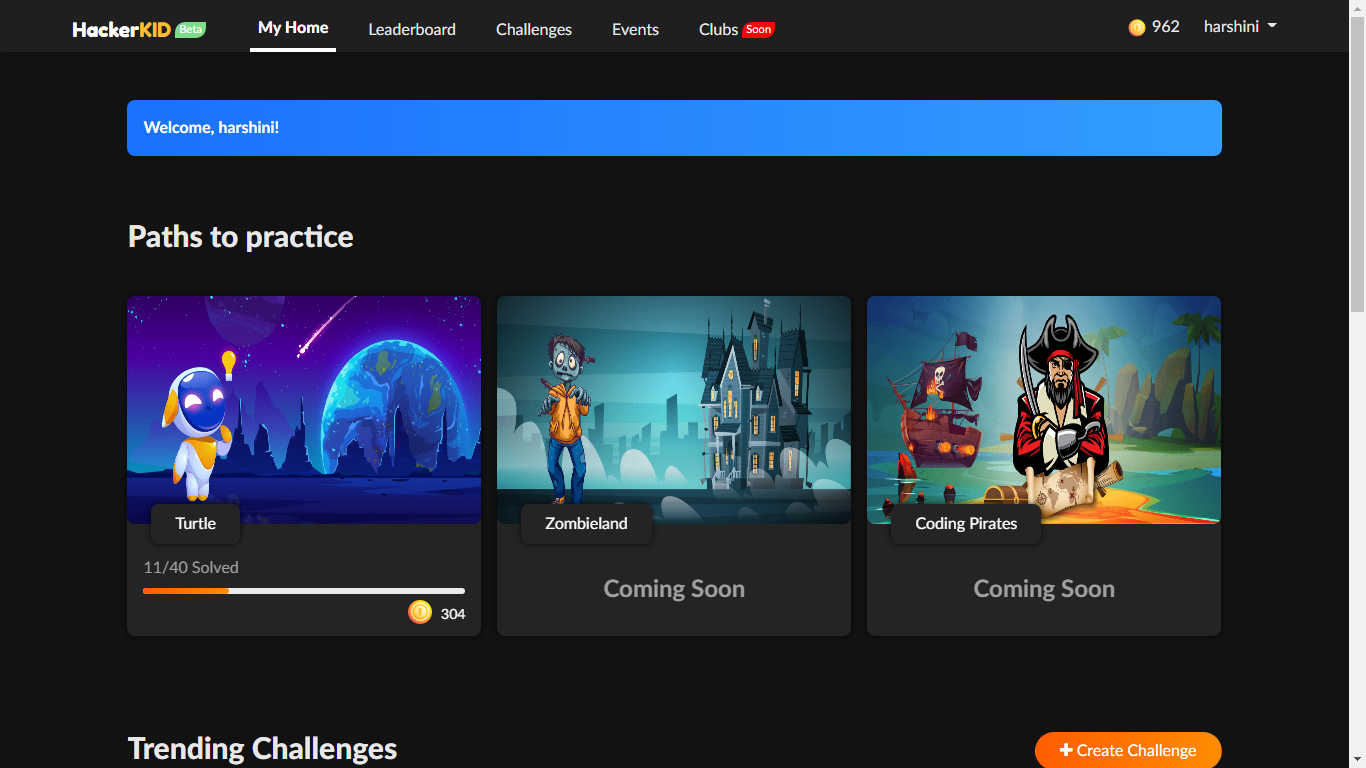Click the HackerKID logo

(122, 29)
